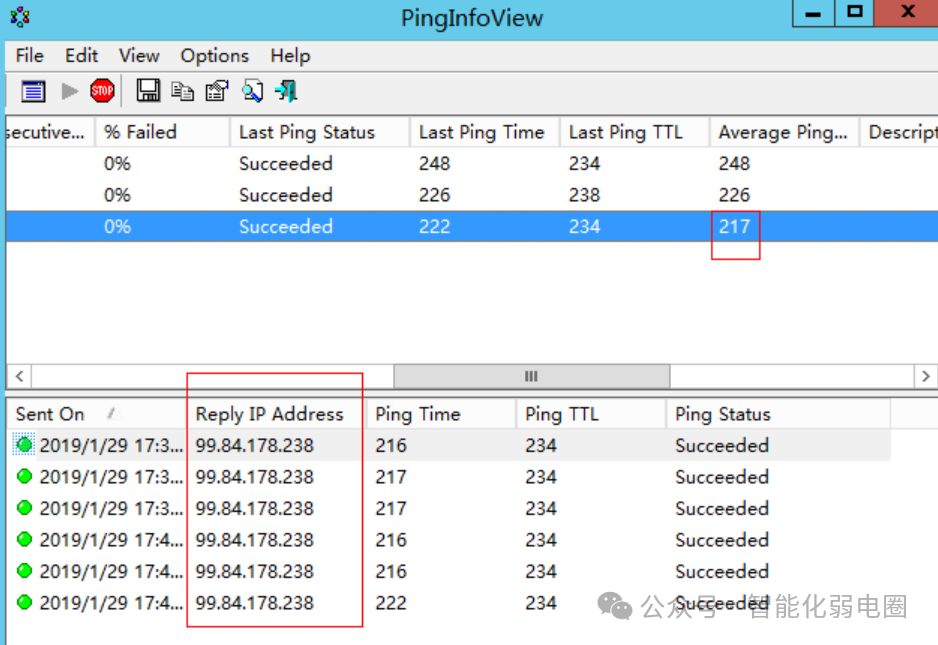938x645 pixels.
Task: Open the ping options dialog icon
Action: tap(34, 92)
